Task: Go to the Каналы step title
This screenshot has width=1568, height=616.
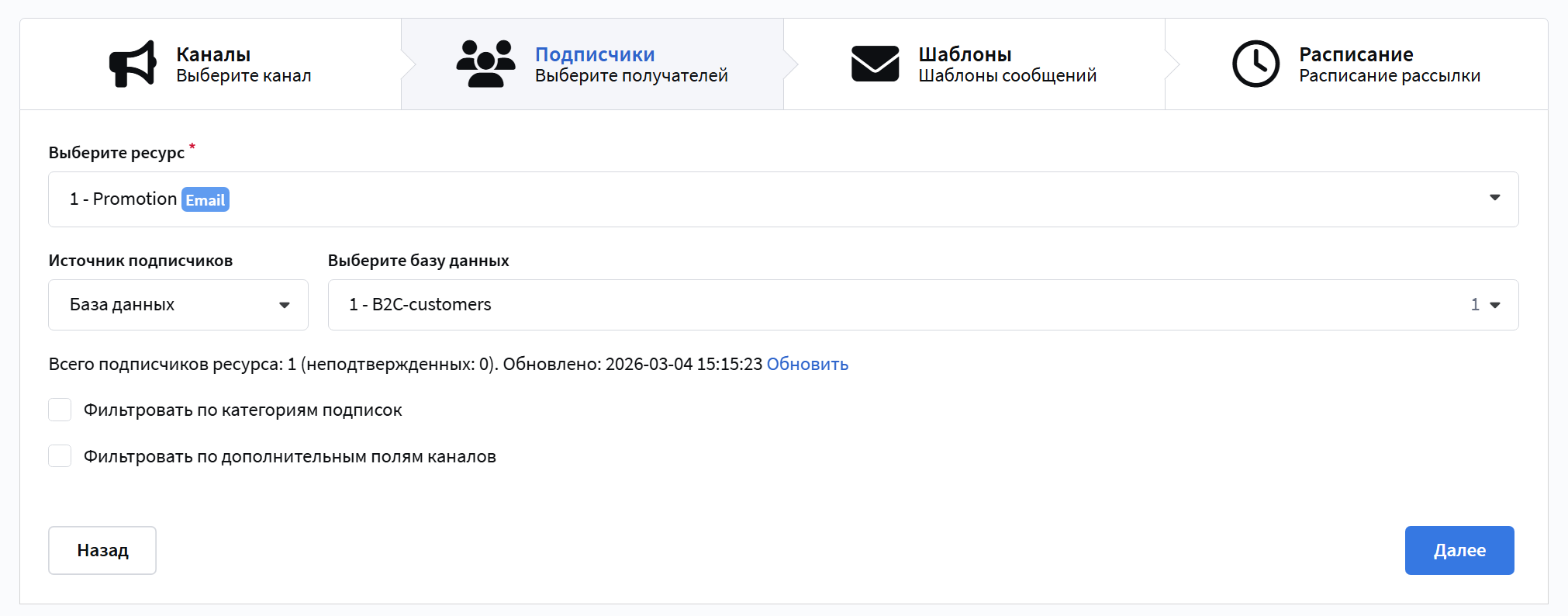Action: coord(213,54)
